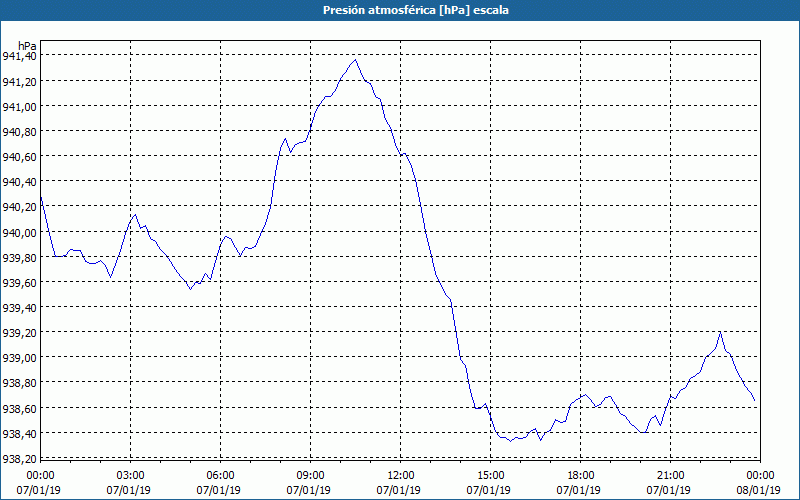Click the evening pressure peak near 22:40

[x=720, y=332]
